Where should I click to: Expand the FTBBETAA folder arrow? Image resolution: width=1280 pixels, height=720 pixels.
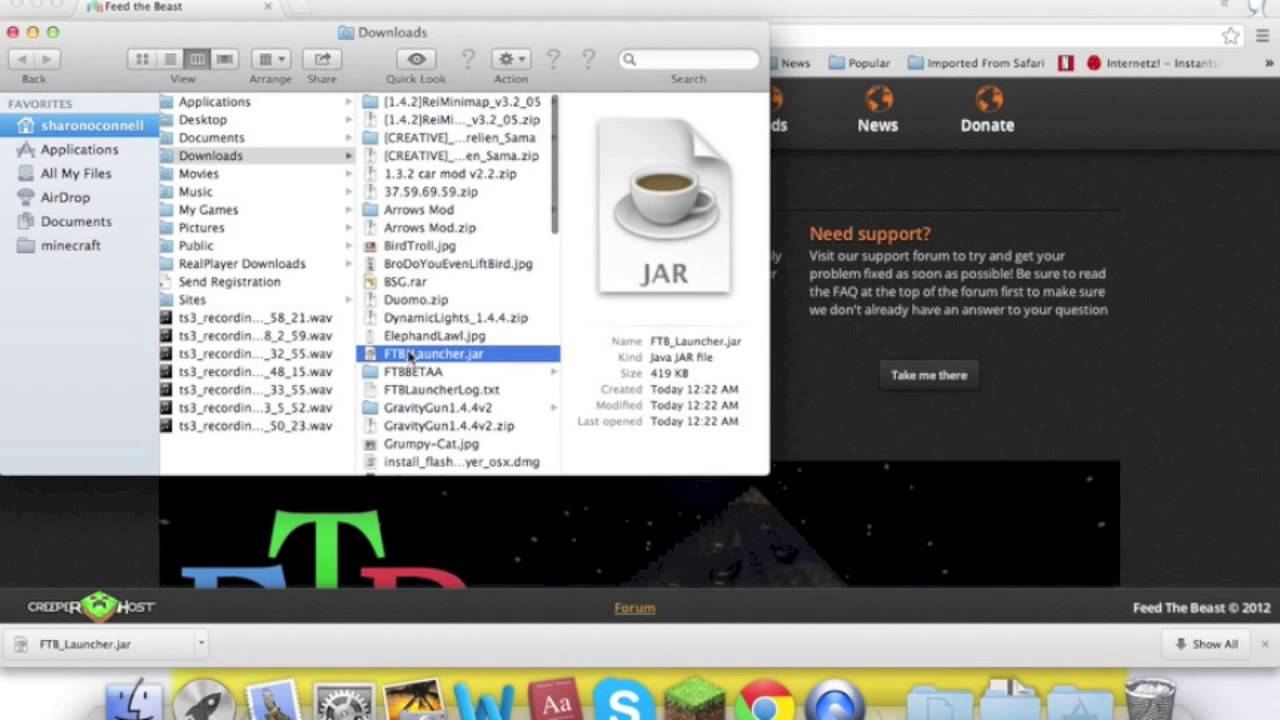tap(553, 372)
